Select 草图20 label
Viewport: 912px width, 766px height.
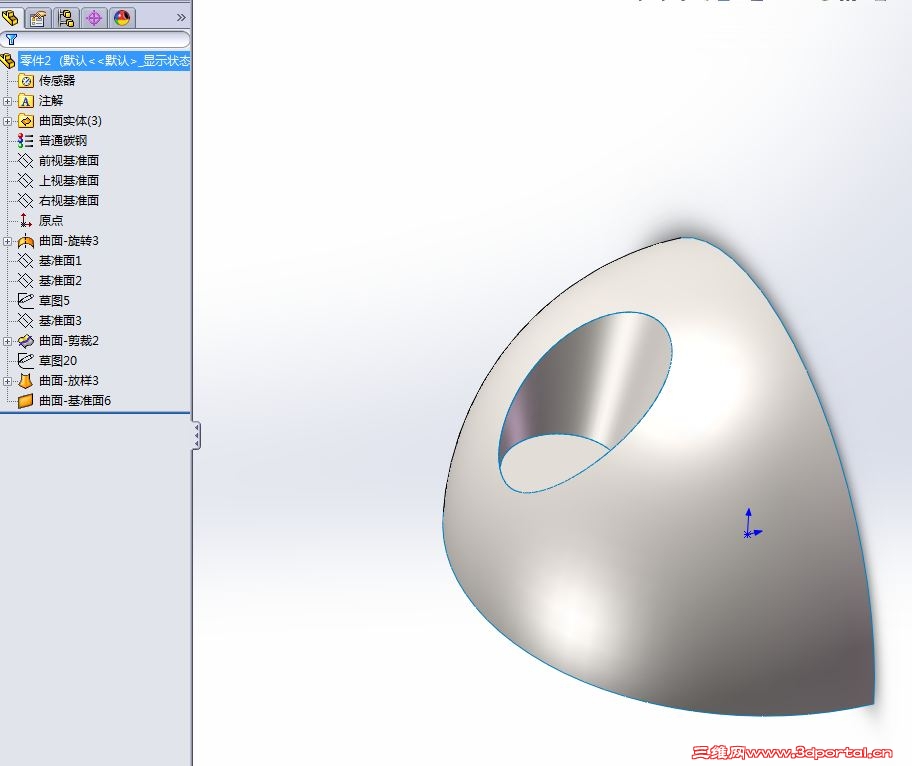(x=58, y=361)
